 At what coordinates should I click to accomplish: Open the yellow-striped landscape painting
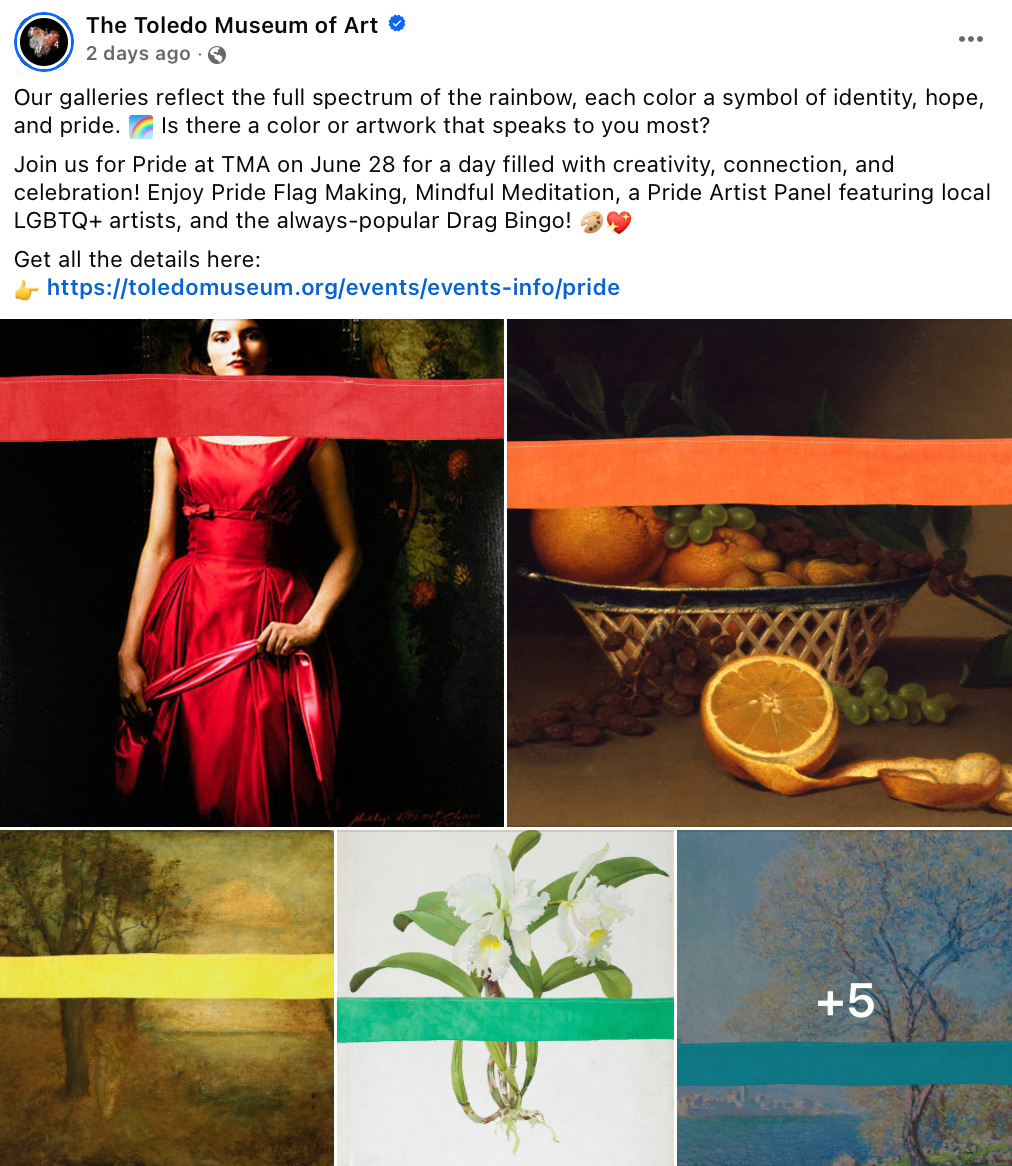(x=167, y=998)
